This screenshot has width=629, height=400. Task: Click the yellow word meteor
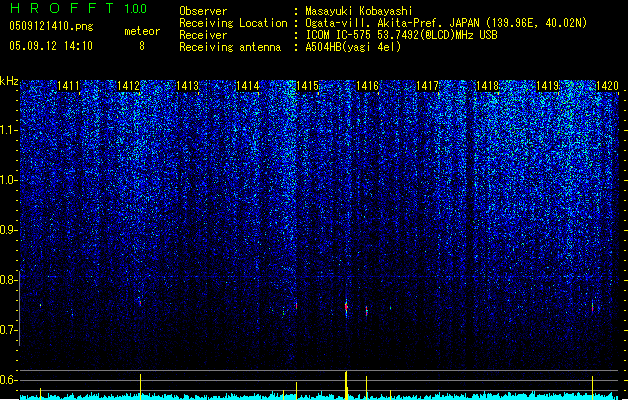coord(142,31)
